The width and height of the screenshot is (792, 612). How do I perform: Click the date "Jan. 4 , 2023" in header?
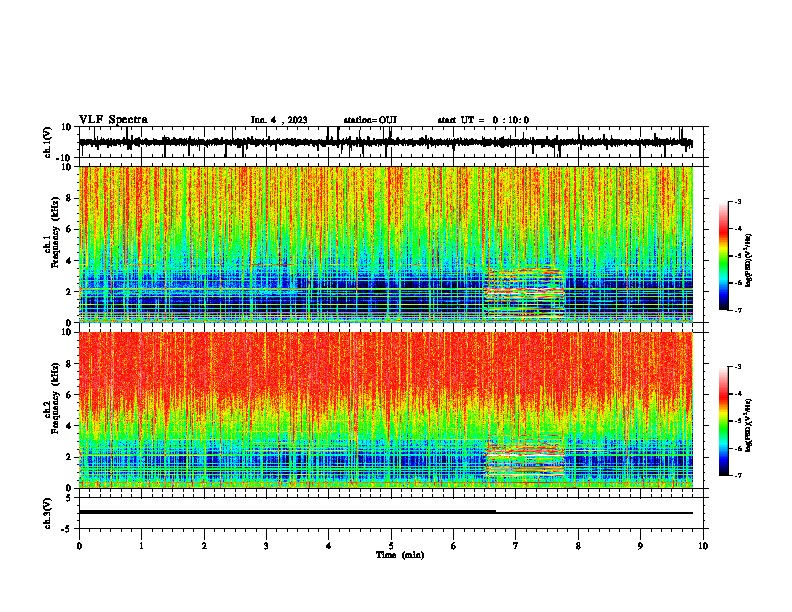tap(279, 120)
